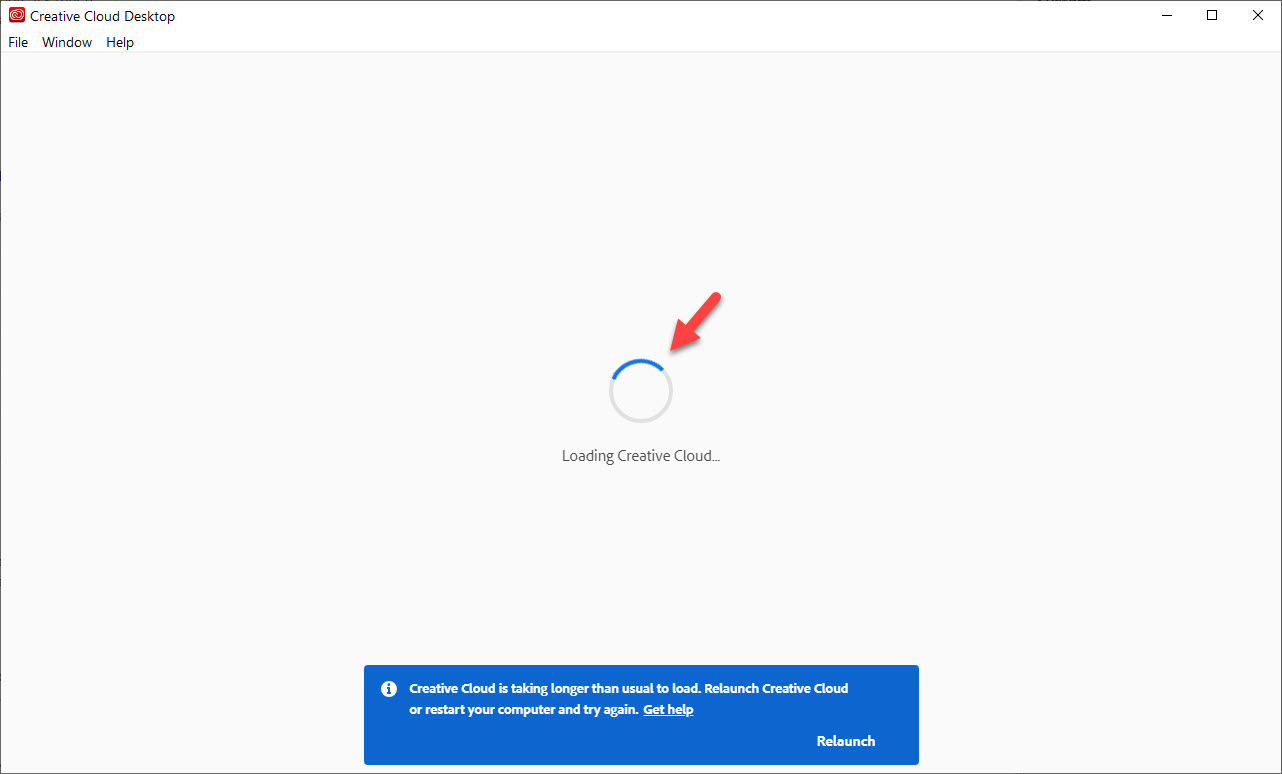Click the loading spinner
Screen dimensions: 1282x774
pyautogui.click(x=641, y=391)
